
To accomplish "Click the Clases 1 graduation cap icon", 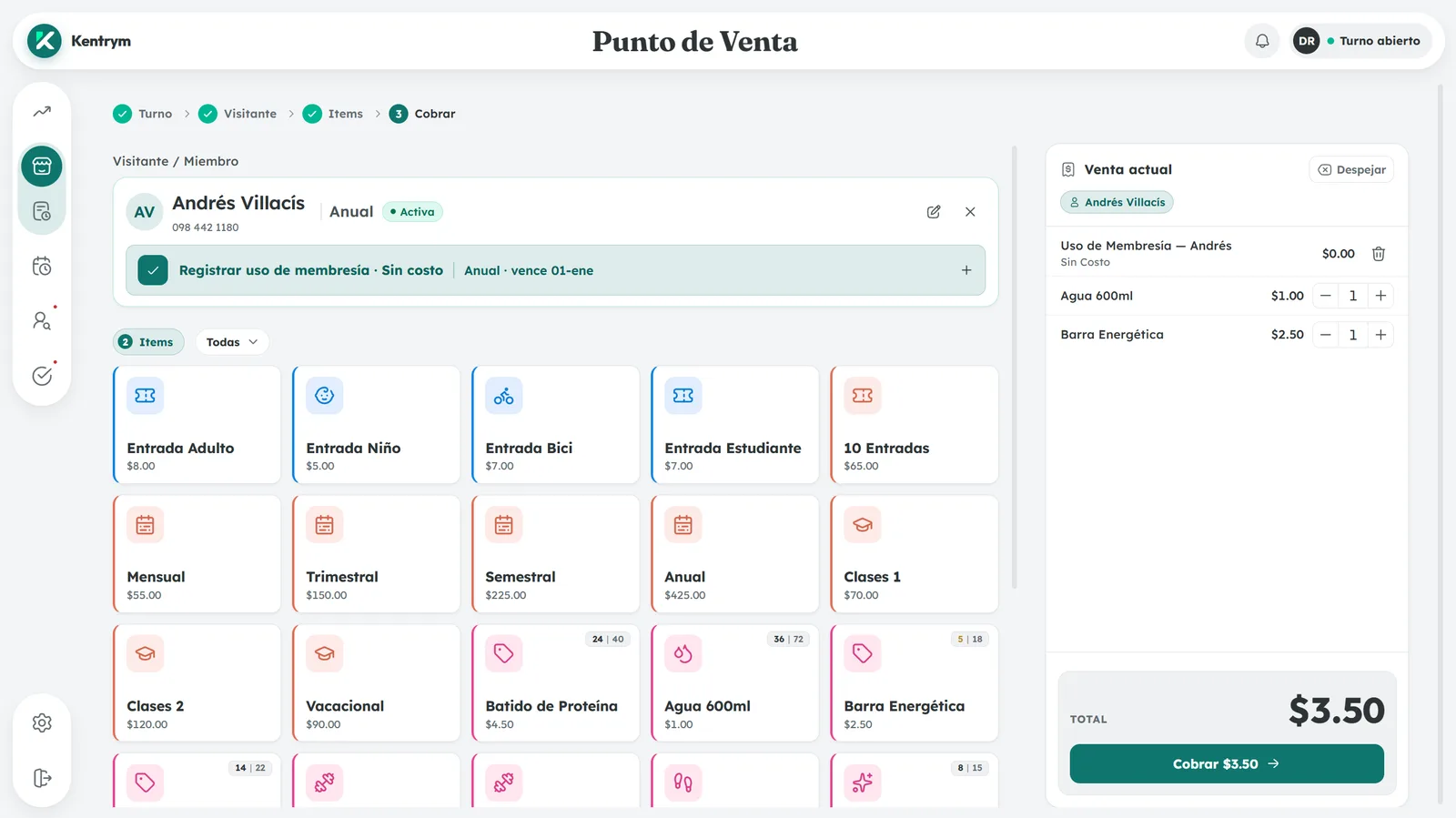I will click(863, 525).
